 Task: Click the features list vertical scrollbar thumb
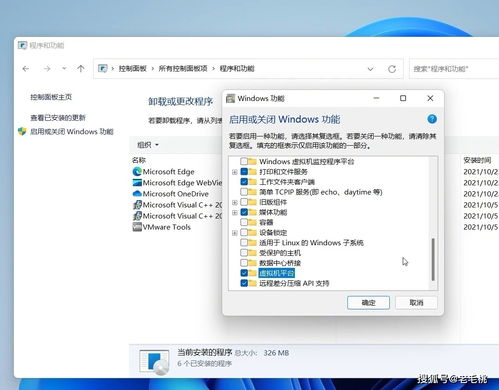pyautogui.click(x=433, y=260)
